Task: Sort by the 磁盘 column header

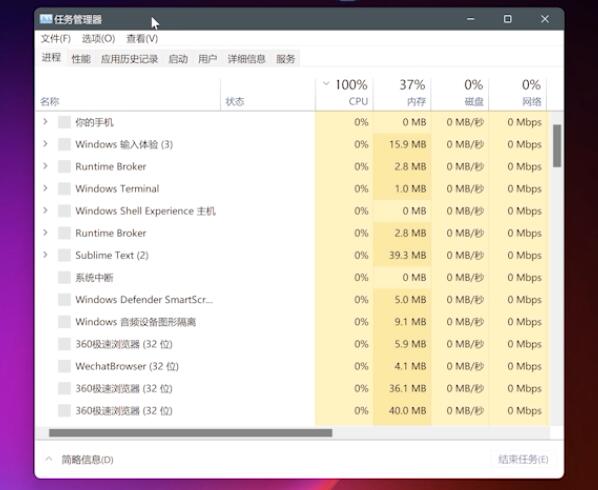Action: 460,94
